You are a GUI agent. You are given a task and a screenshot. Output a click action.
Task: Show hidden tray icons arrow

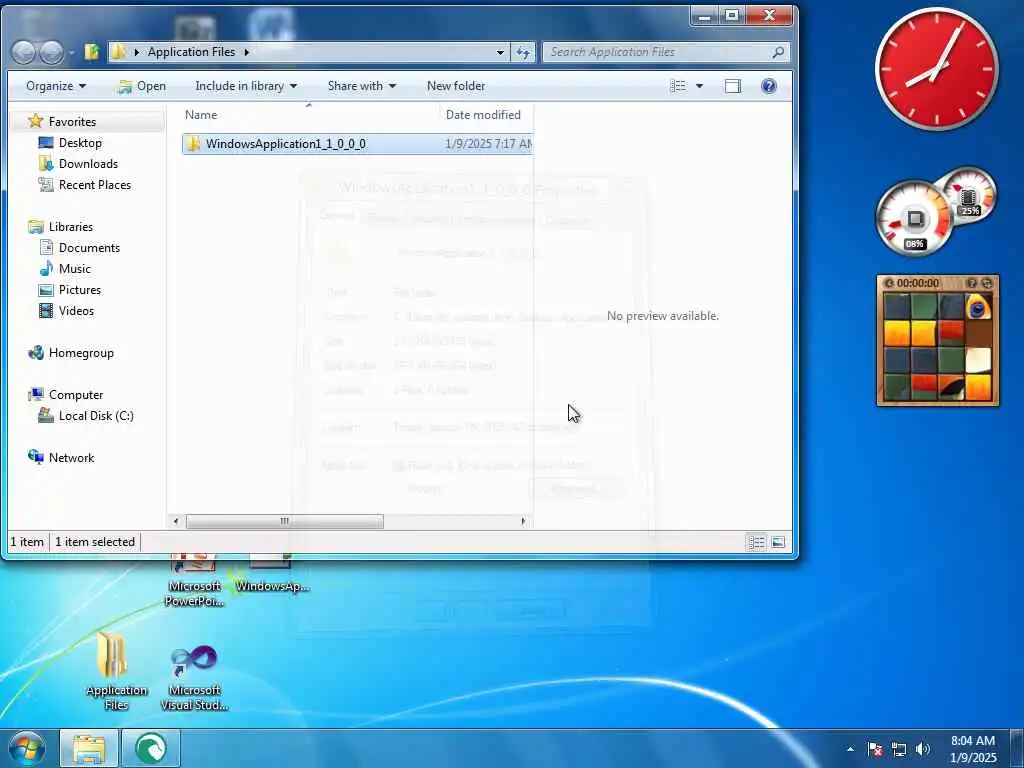[850, 749]
